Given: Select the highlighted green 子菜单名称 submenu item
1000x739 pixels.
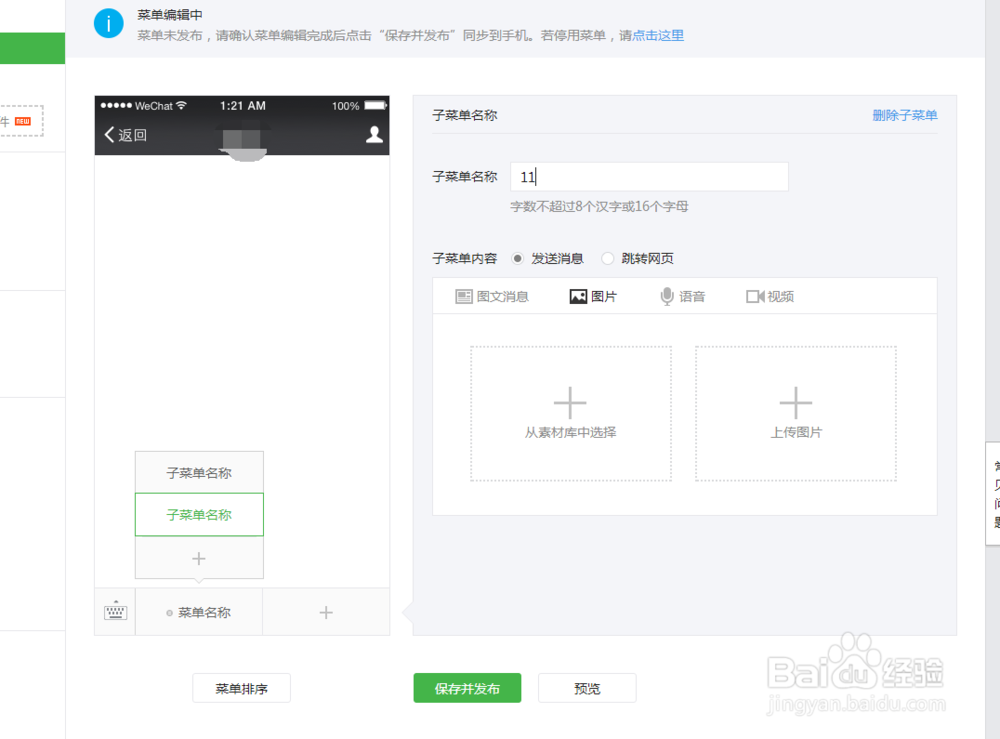Looking at the screenshot, I should tap(199, 515).
